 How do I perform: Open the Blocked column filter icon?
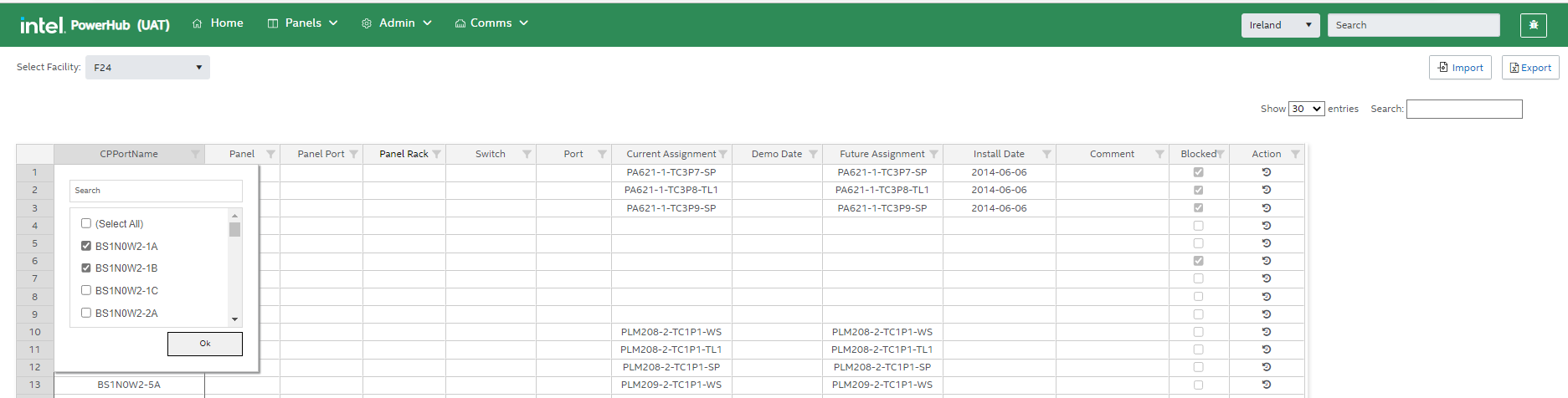coord(1221,154)
